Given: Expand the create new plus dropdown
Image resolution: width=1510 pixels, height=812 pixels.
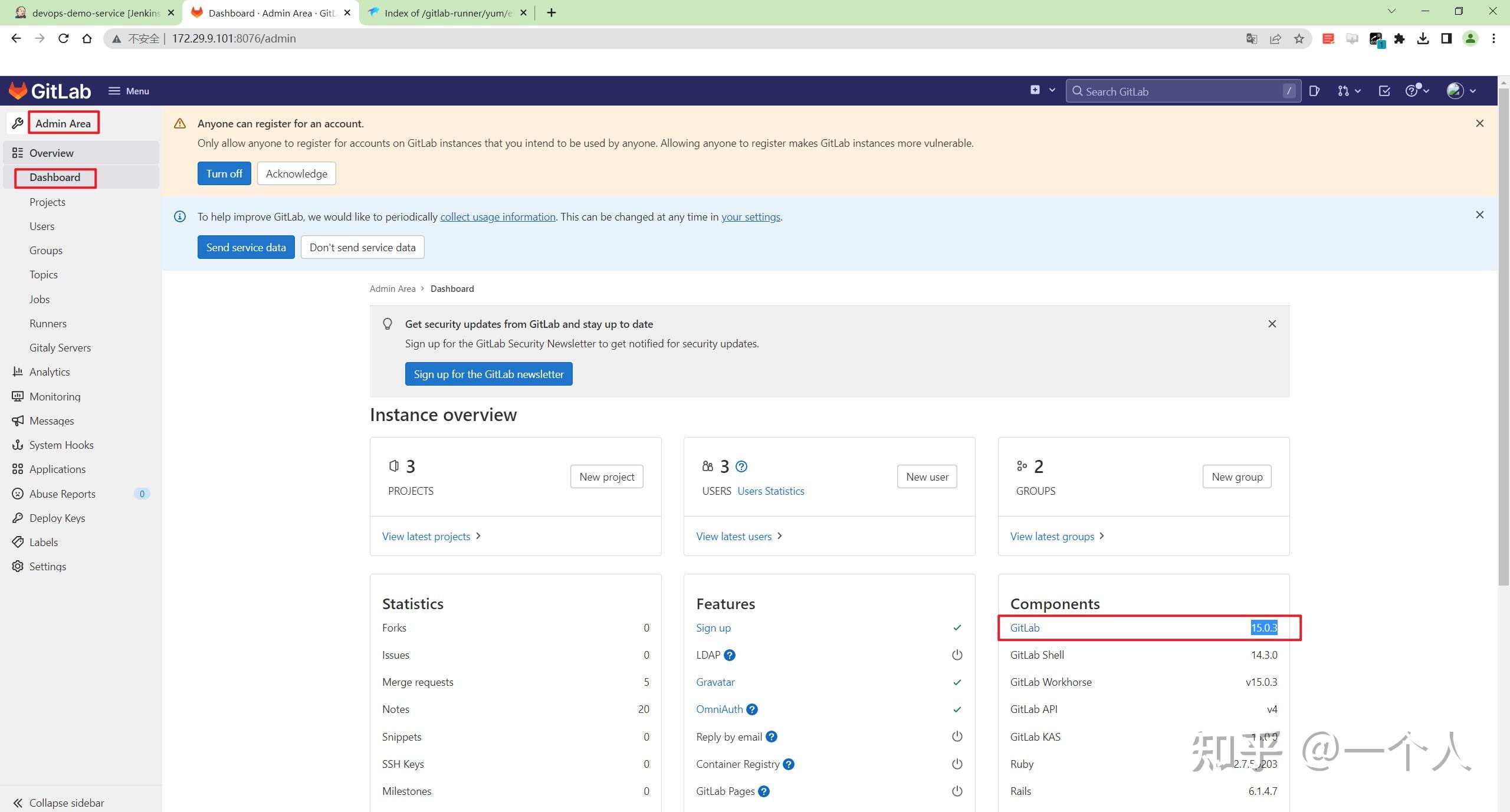Looking at the screenshot, I should pos(1042,90).
